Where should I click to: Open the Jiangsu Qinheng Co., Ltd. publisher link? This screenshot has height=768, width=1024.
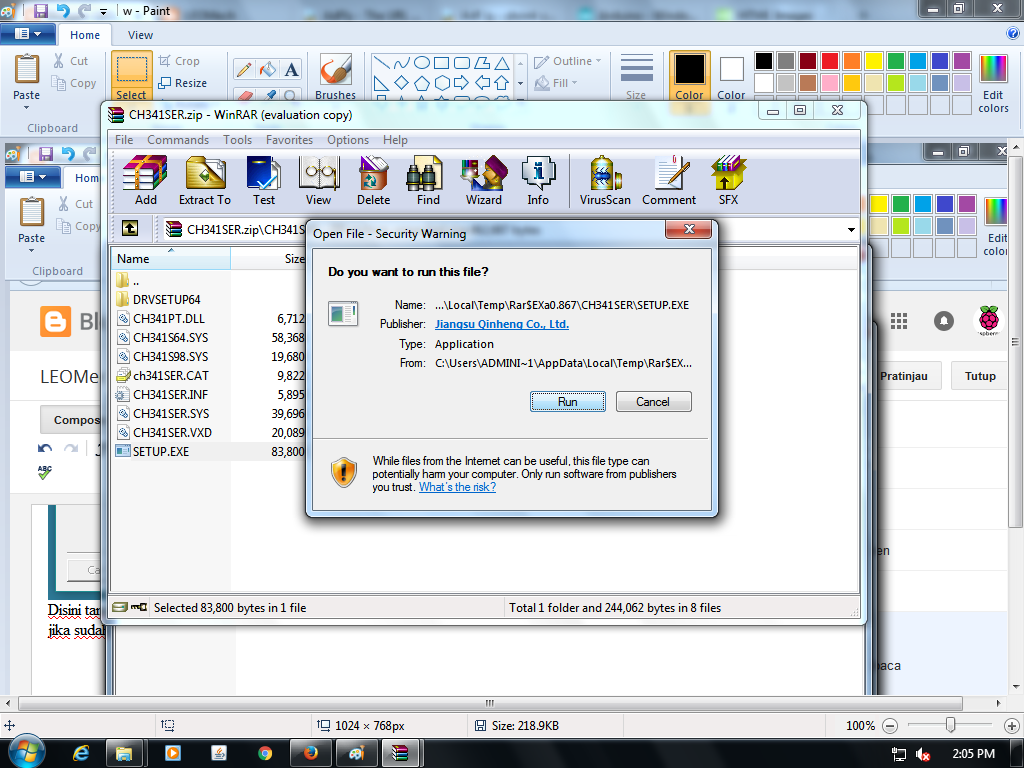tap(502, 324)
